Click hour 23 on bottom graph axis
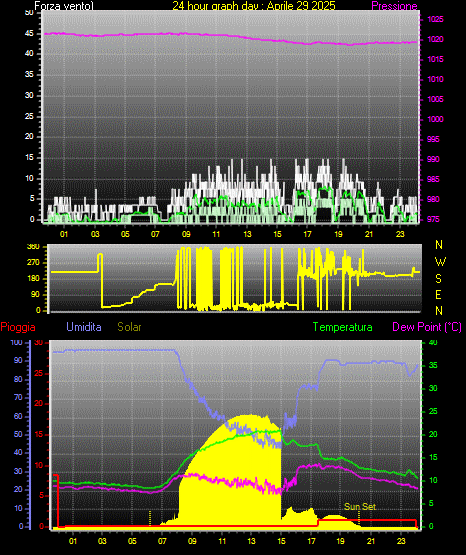Viewport: 466px width, 555px height. 400,541
